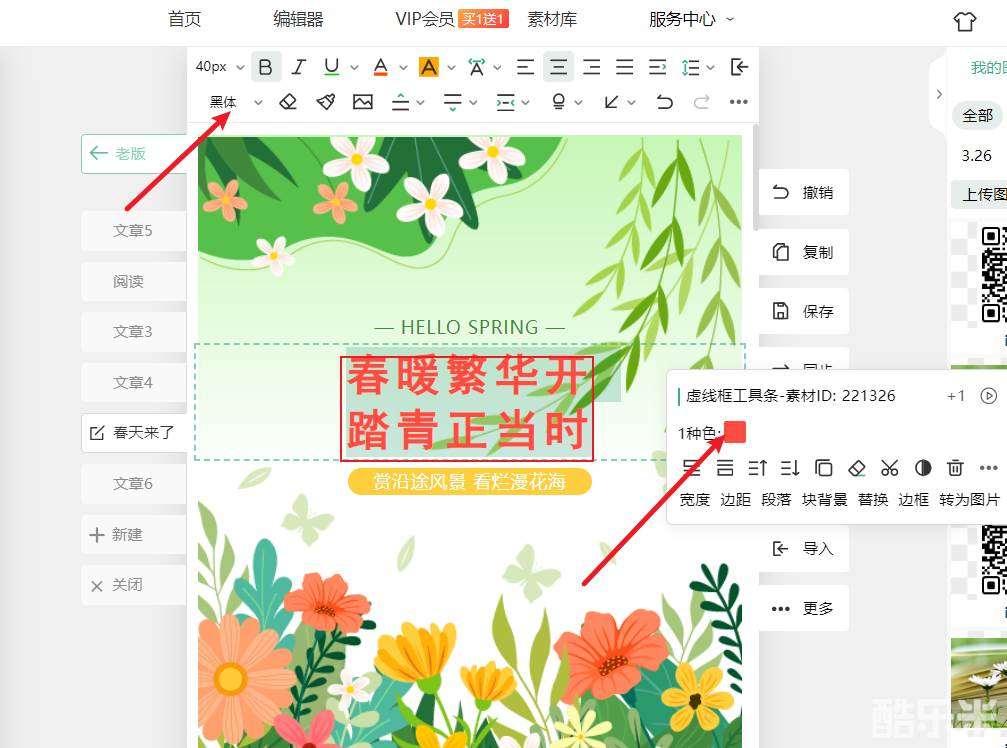Expand the 服务中心 menu
1007x748 pixels.
tap(691, 19)
